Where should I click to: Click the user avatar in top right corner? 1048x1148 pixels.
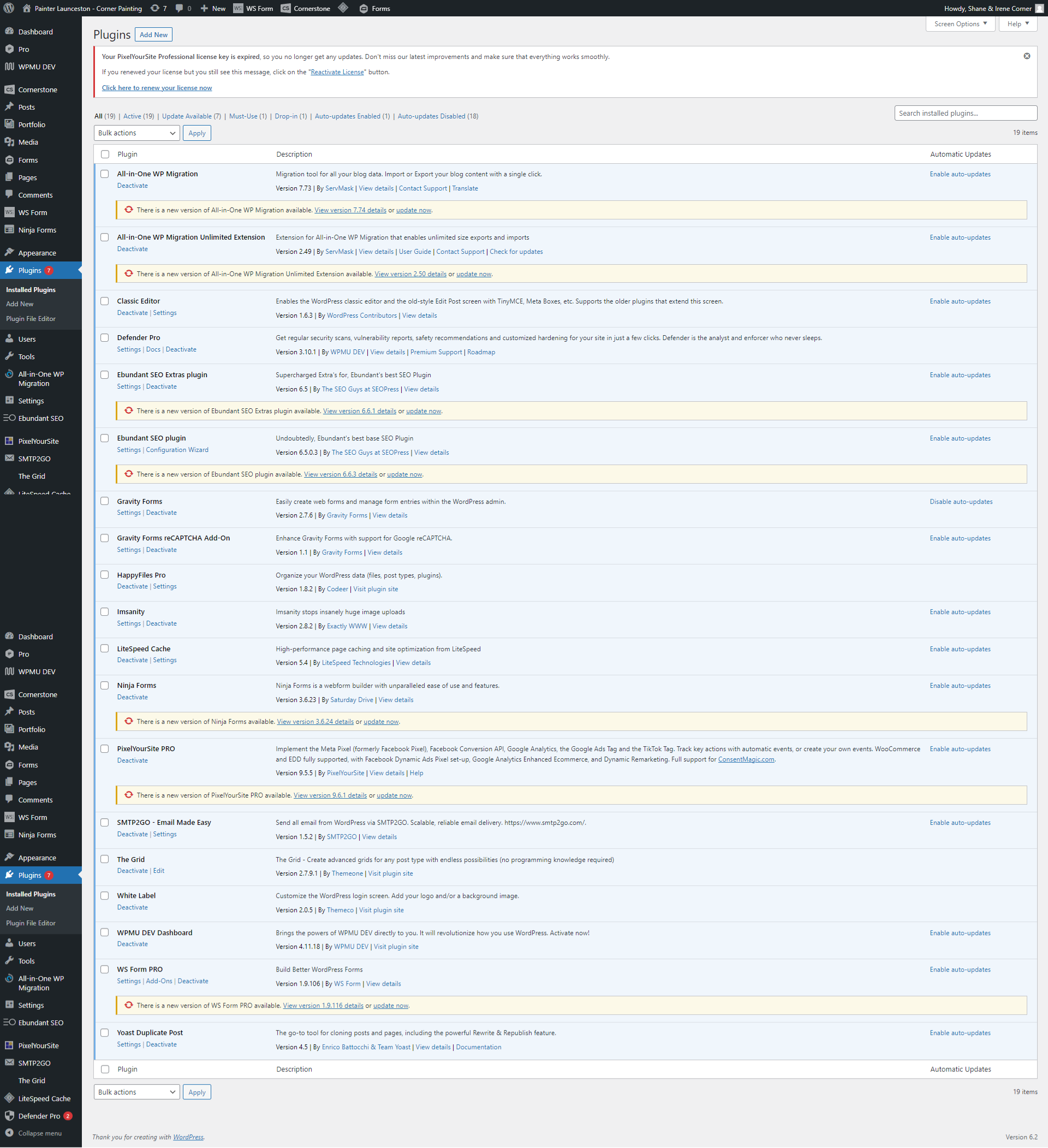coord(1039,9)
